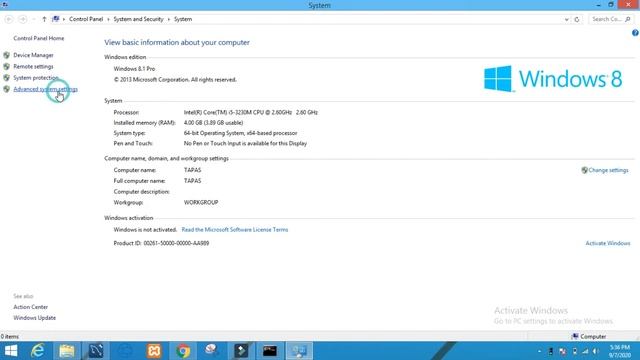Click the Forward navigation arrow

pos(23,19)
